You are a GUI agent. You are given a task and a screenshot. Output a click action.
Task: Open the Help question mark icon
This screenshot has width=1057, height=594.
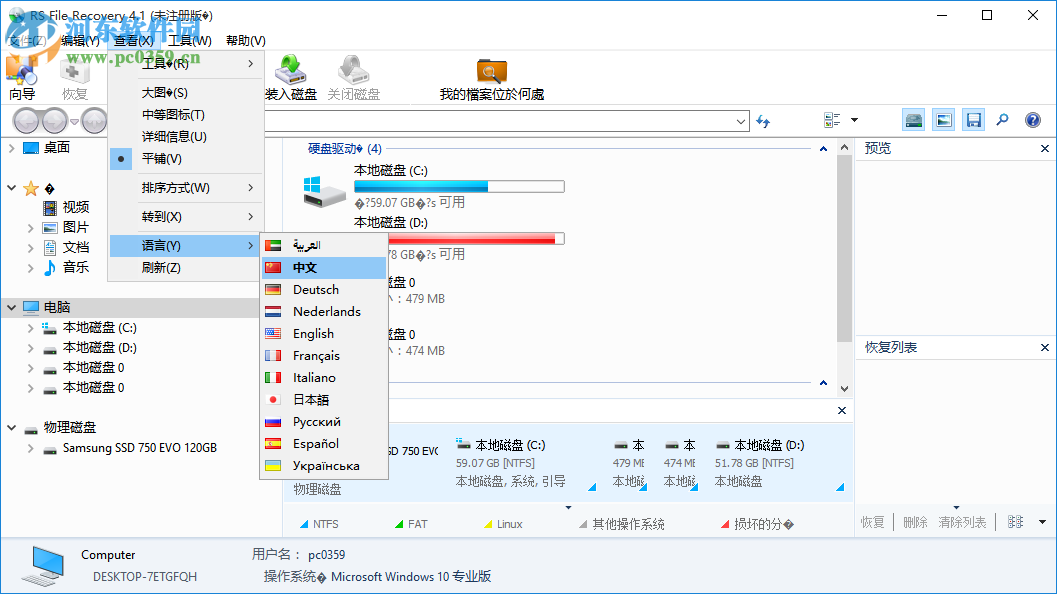[1032, 120]
